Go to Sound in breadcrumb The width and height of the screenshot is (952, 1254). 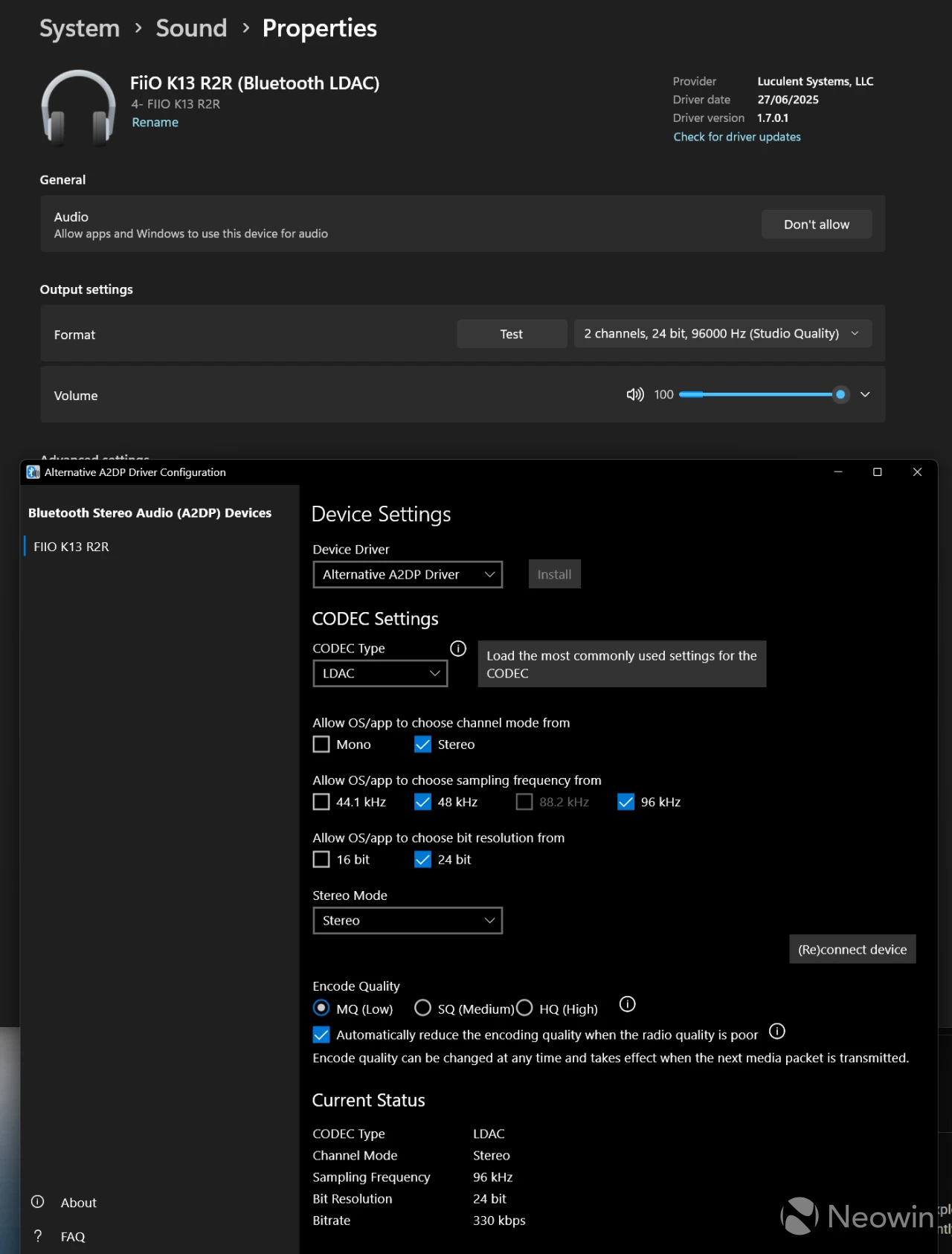click(x=191, y=28)
